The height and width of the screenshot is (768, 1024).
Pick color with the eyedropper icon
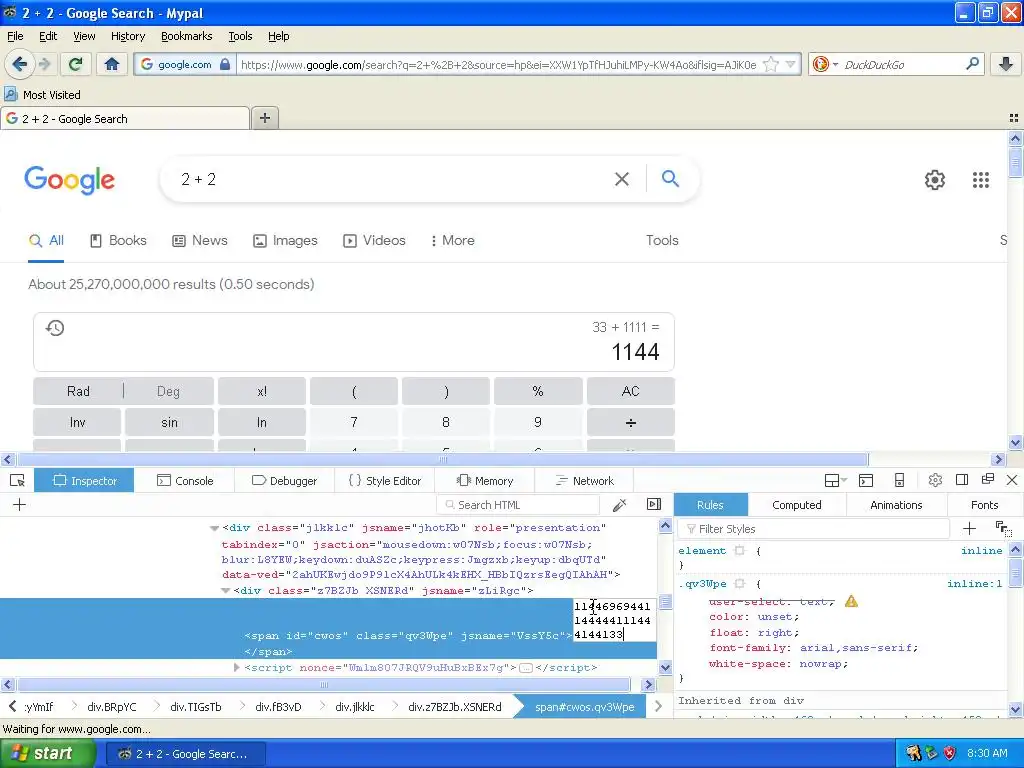pos(619,504)
